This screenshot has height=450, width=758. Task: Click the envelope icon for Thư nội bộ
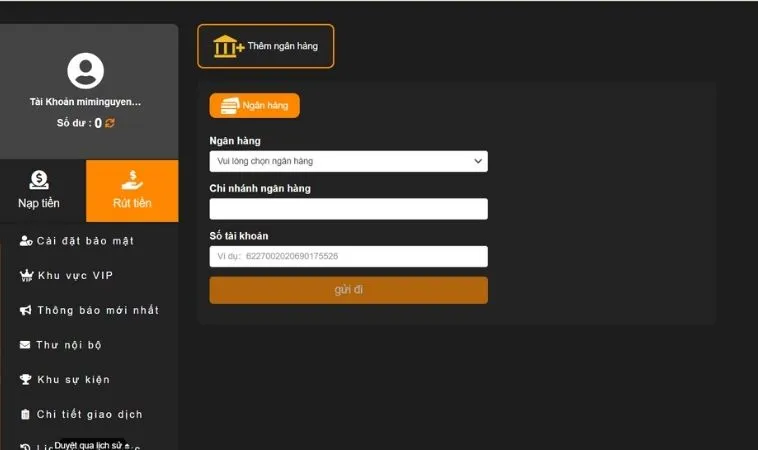[x=26, y=345]
